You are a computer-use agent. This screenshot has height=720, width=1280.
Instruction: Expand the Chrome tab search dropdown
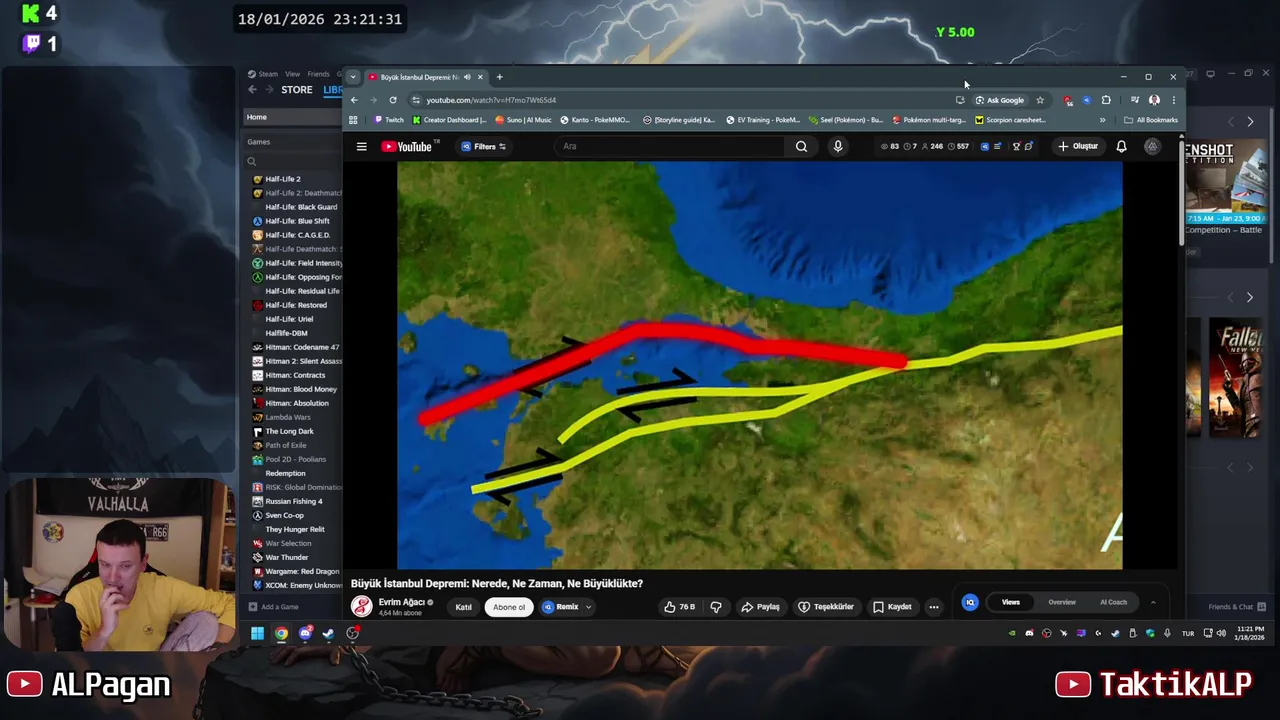[352, 77]
